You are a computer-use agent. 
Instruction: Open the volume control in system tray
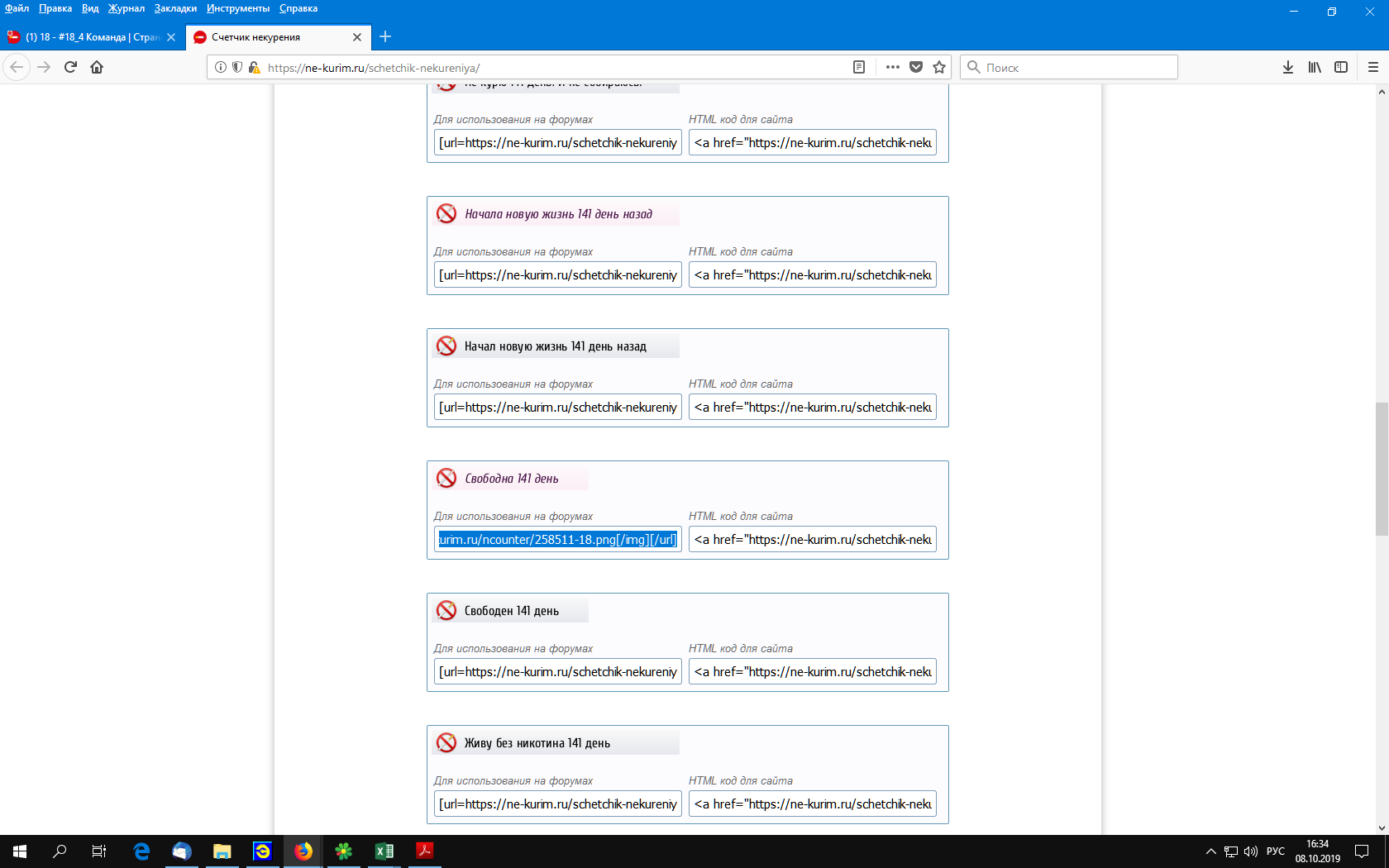(1251, 851)
